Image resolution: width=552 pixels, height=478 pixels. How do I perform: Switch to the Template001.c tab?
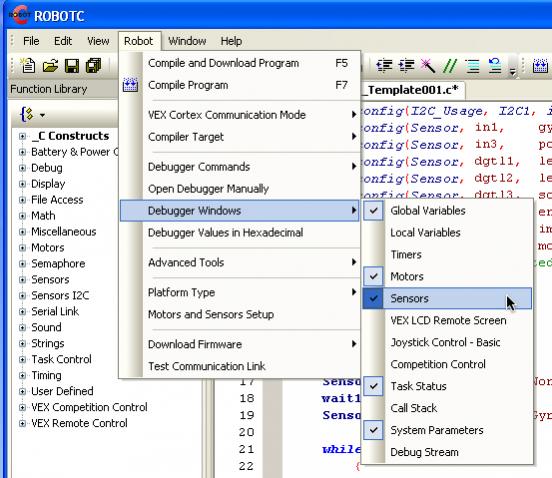coord(413,90)
